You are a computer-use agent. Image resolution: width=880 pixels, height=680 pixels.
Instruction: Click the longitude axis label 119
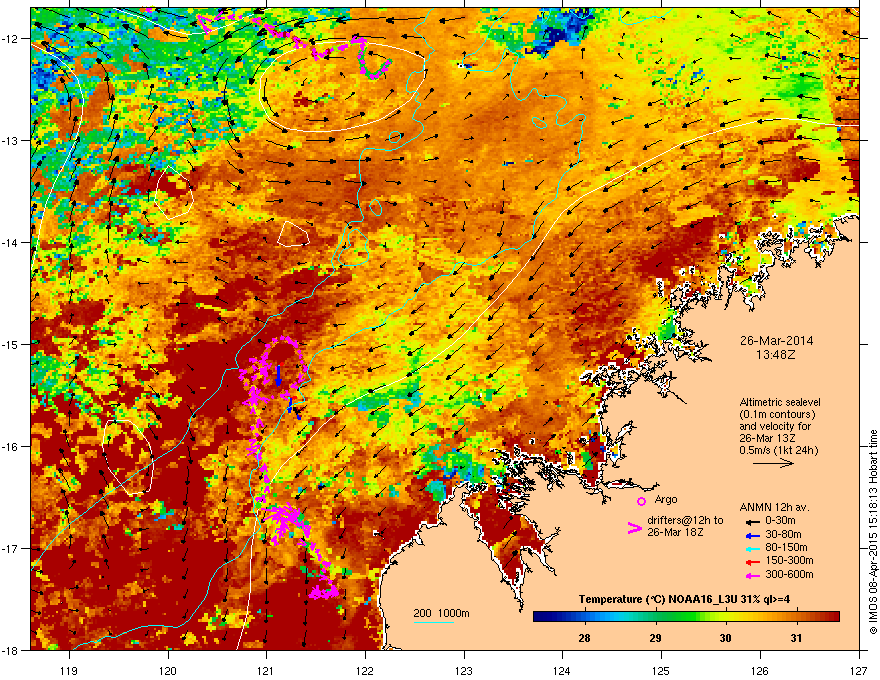pyautogui.click(x=69, y=670)
